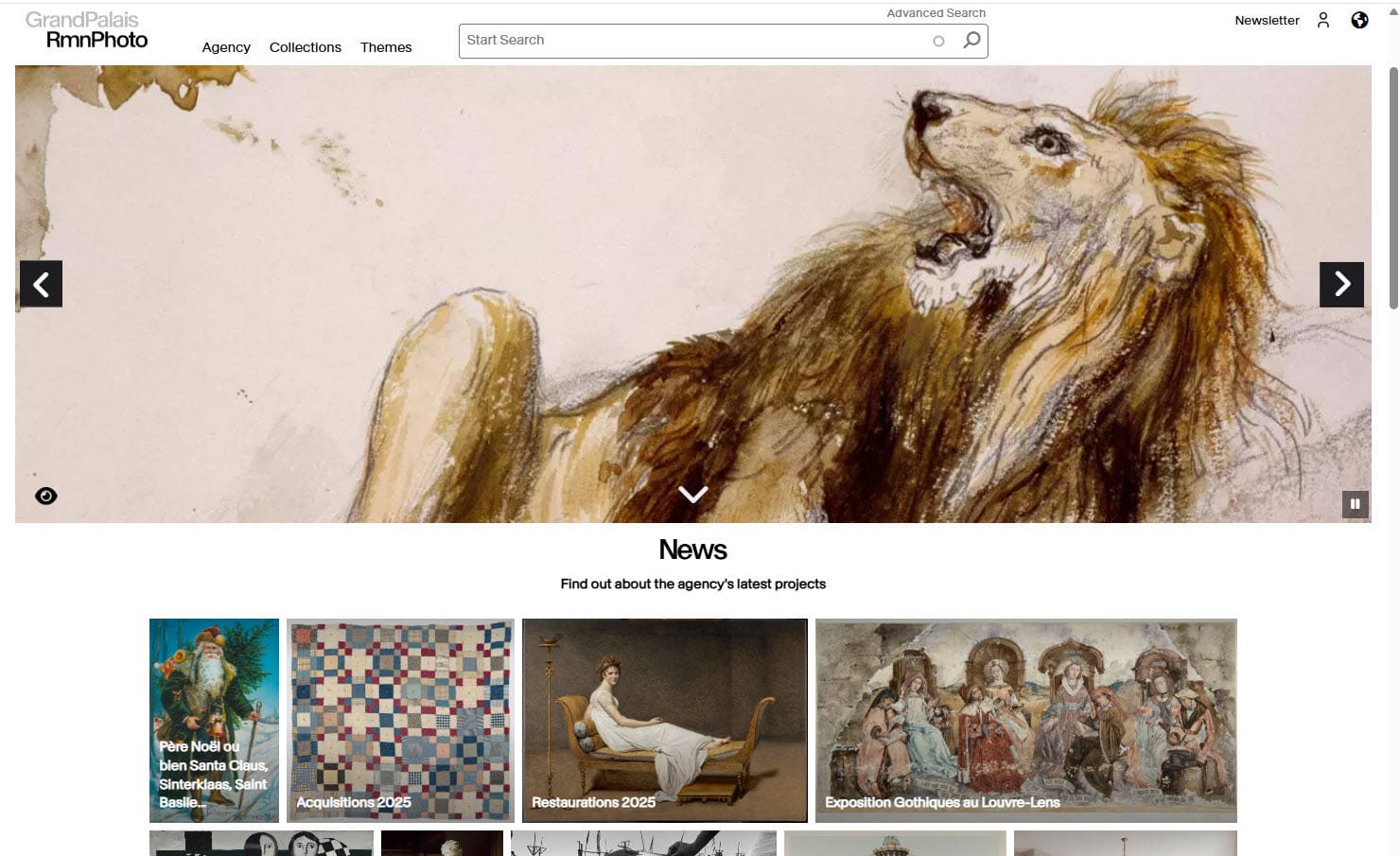Click the globe language icon
The height and width of the screenshot is (856, 1400).
[1359, 20]
